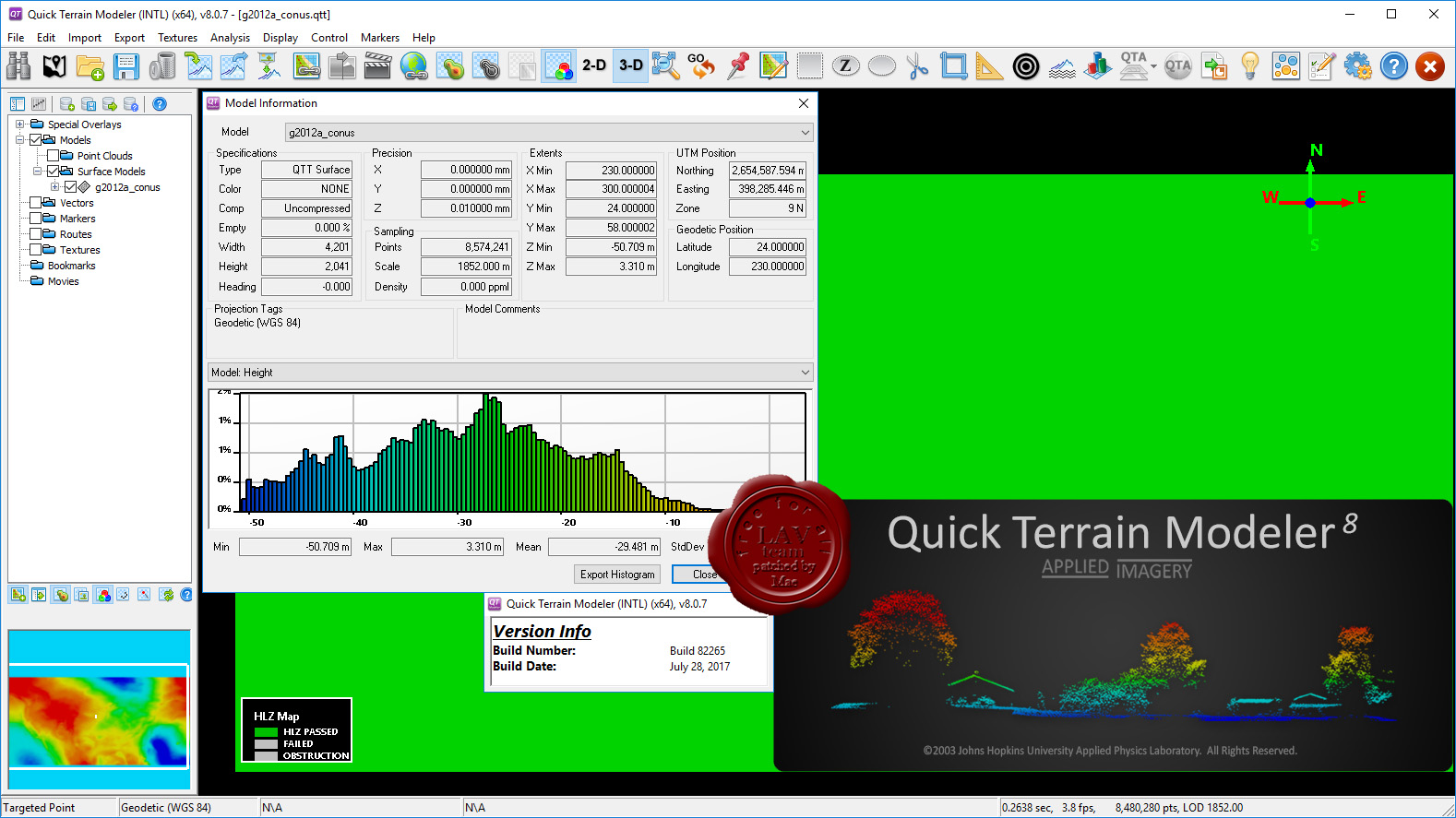Click the Close button in Model Information
Screen dimensions: 1456x818
704,575
